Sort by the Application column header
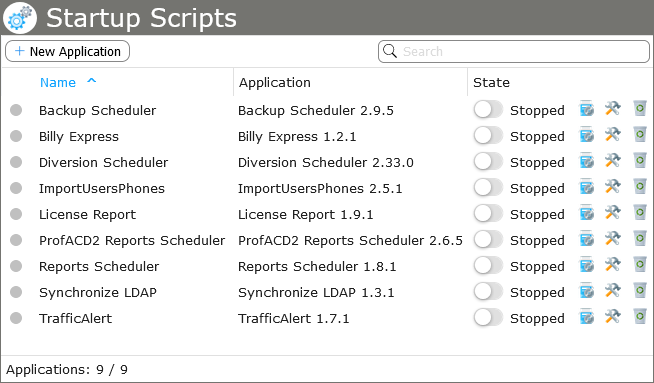The image size is (654, 383). [x=274, y=83]
